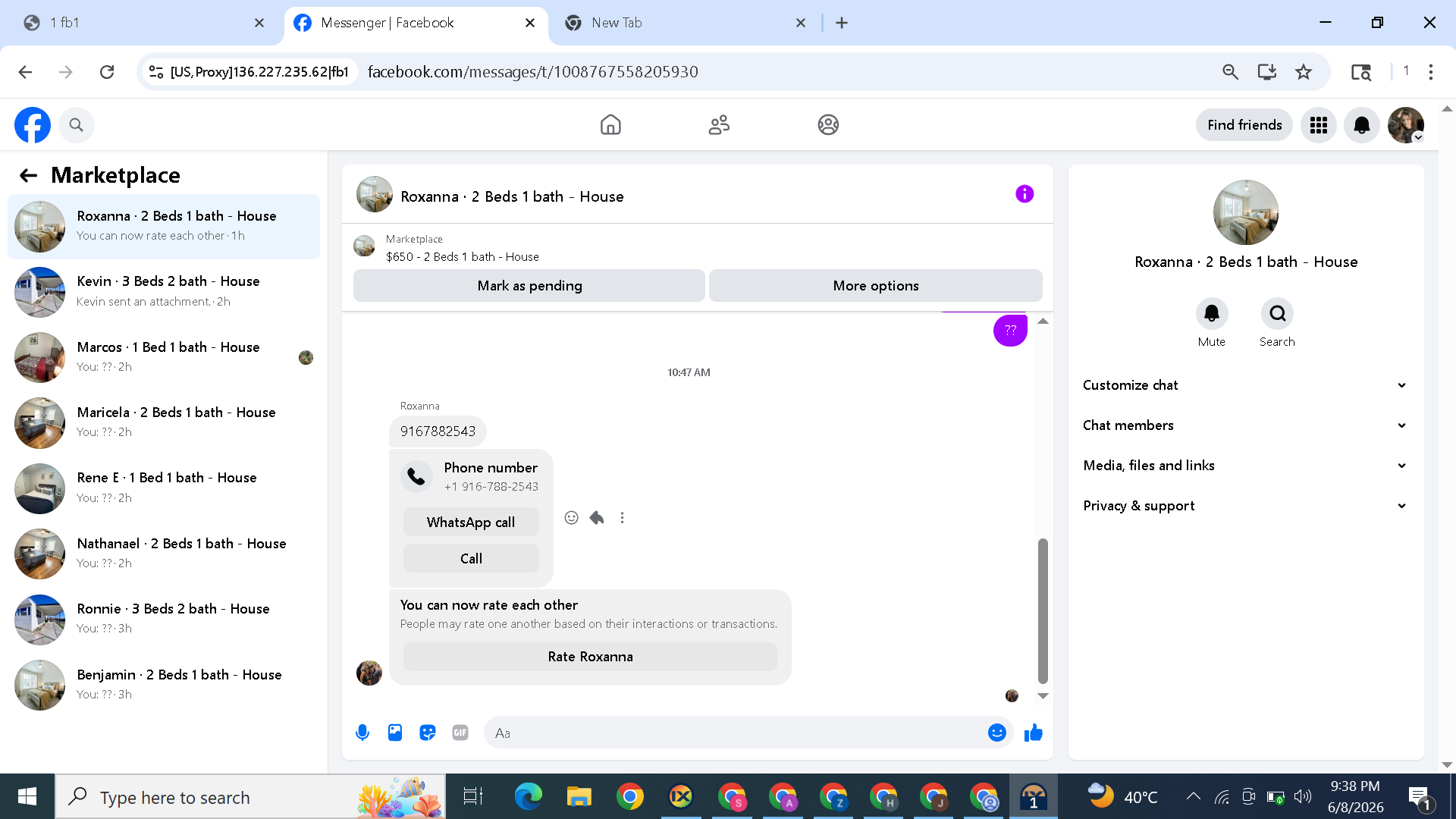Open Microsoft Edge from taskbar
The height and width of the screenshot is (819, 1456).
point(529,797)
